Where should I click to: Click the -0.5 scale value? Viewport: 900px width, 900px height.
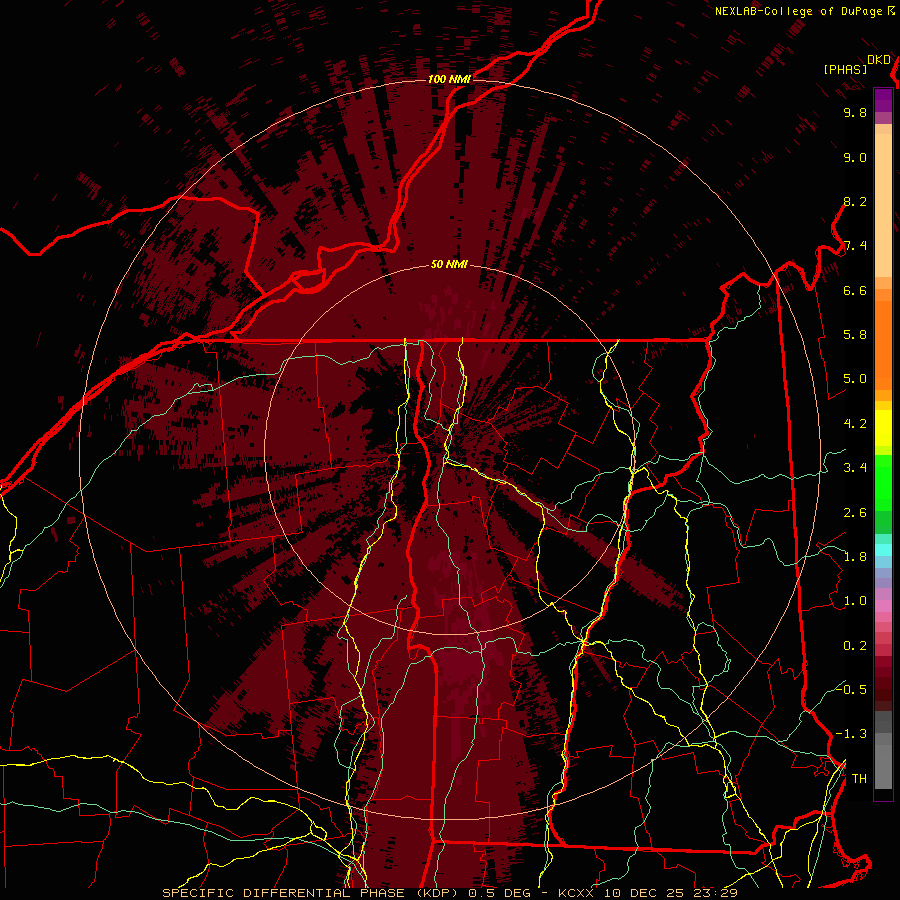851,690
